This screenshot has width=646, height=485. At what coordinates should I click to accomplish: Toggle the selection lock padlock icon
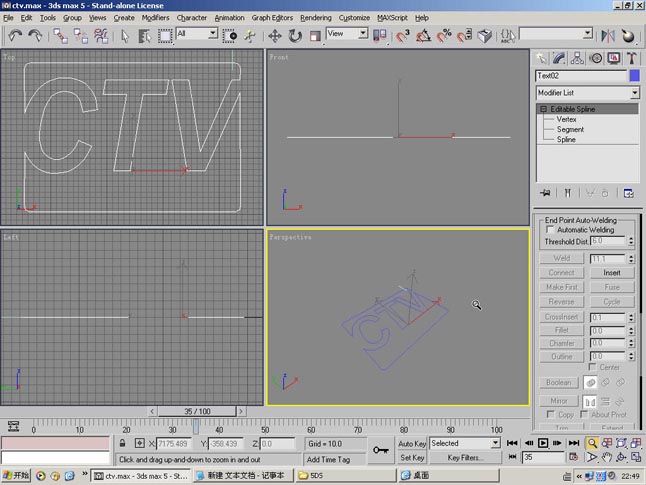pyautogui.click(x=122, y=443)
